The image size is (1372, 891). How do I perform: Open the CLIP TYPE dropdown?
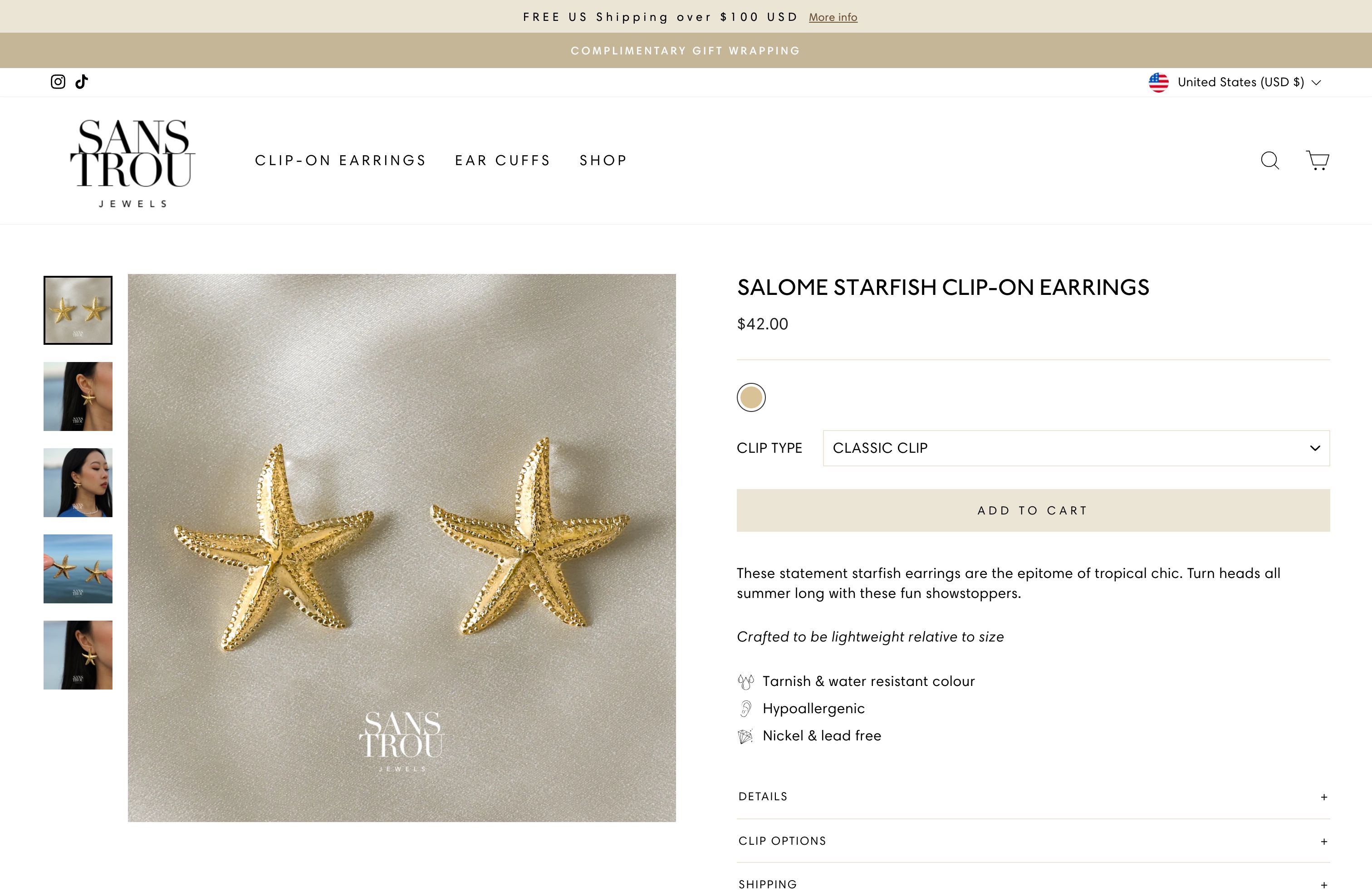pos(1076,448)
